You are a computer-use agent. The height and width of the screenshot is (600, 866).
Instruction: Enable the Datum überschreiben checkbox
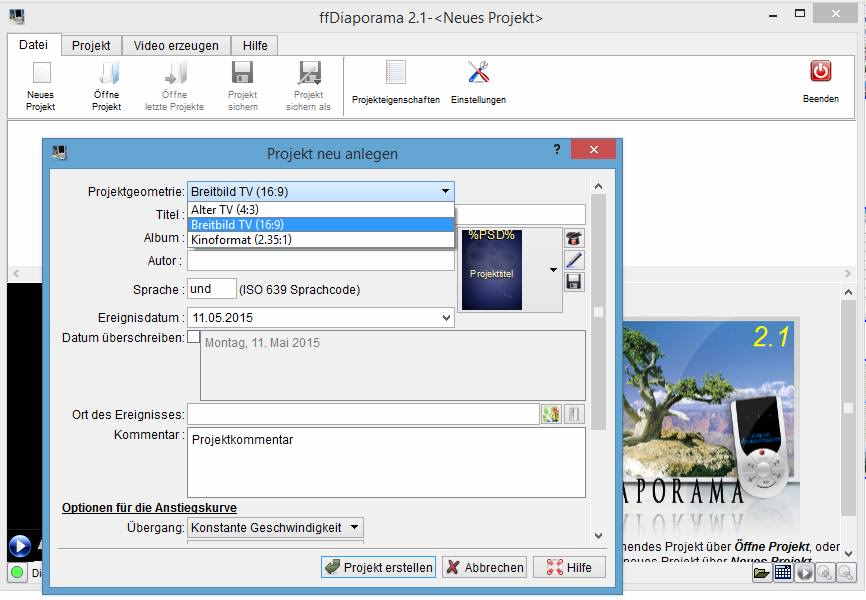[x=193, y=338]
